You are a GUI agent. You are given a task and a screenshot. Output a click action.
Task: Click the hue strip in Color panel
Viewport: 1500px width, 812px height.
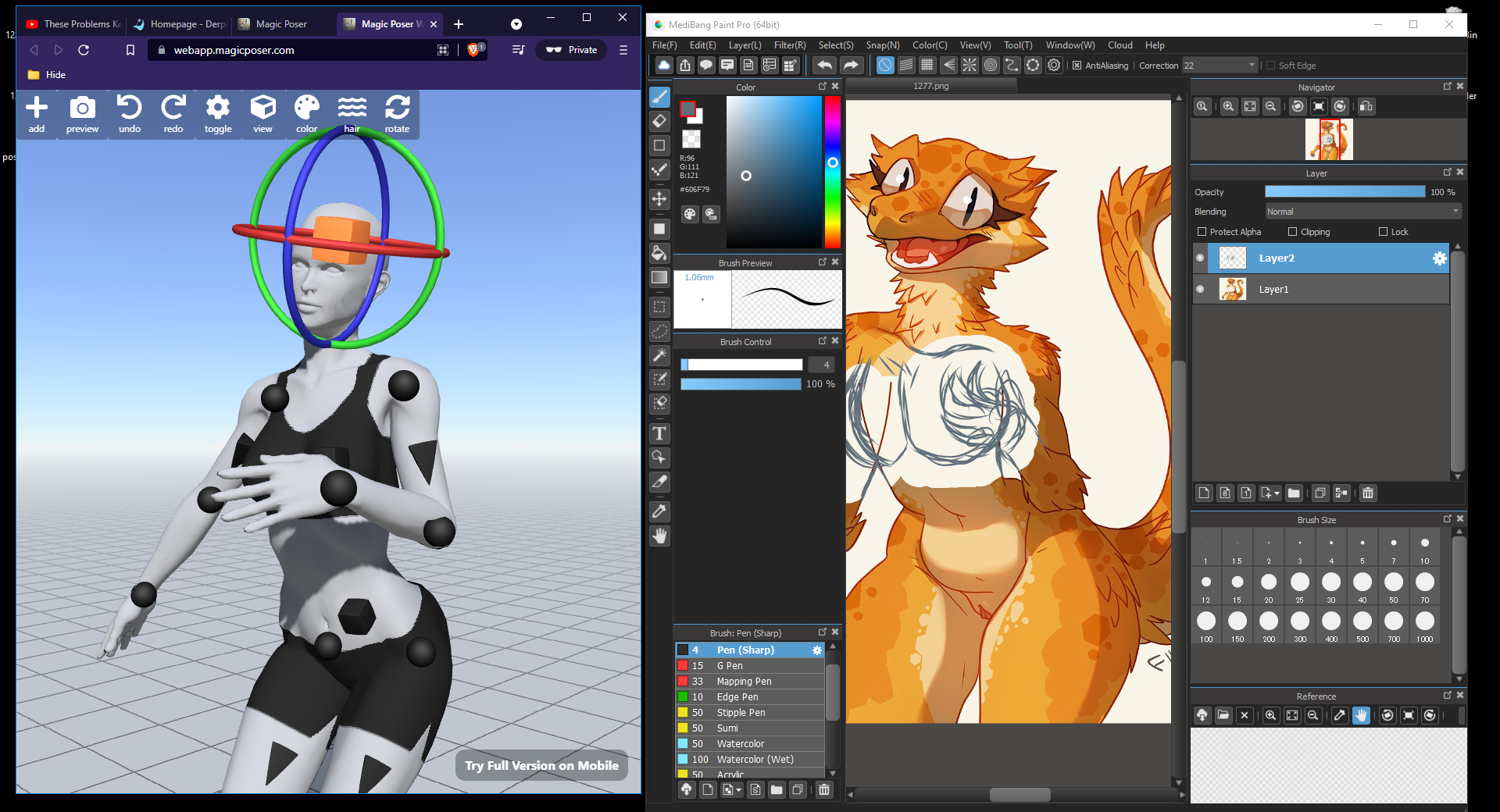(x=833, y=172)
